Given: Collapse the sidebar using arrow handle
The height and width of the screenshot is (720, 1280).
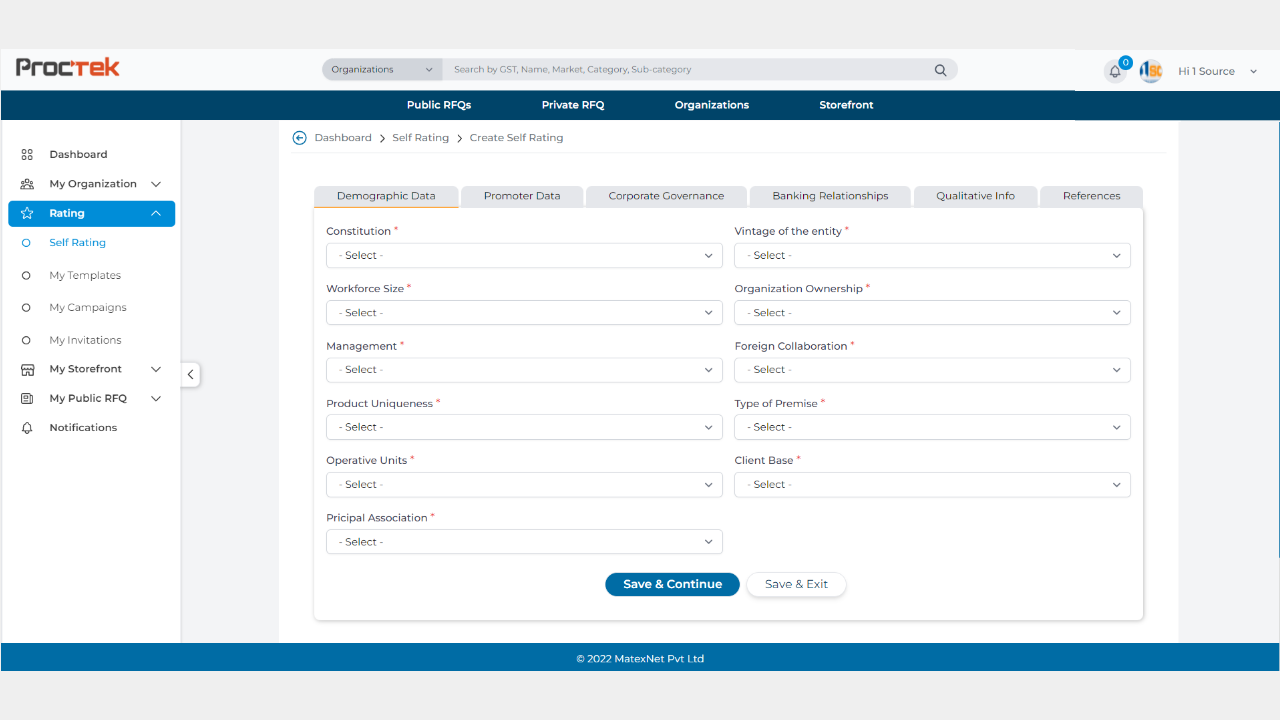Looking at the screenshot, I should 190,375.
